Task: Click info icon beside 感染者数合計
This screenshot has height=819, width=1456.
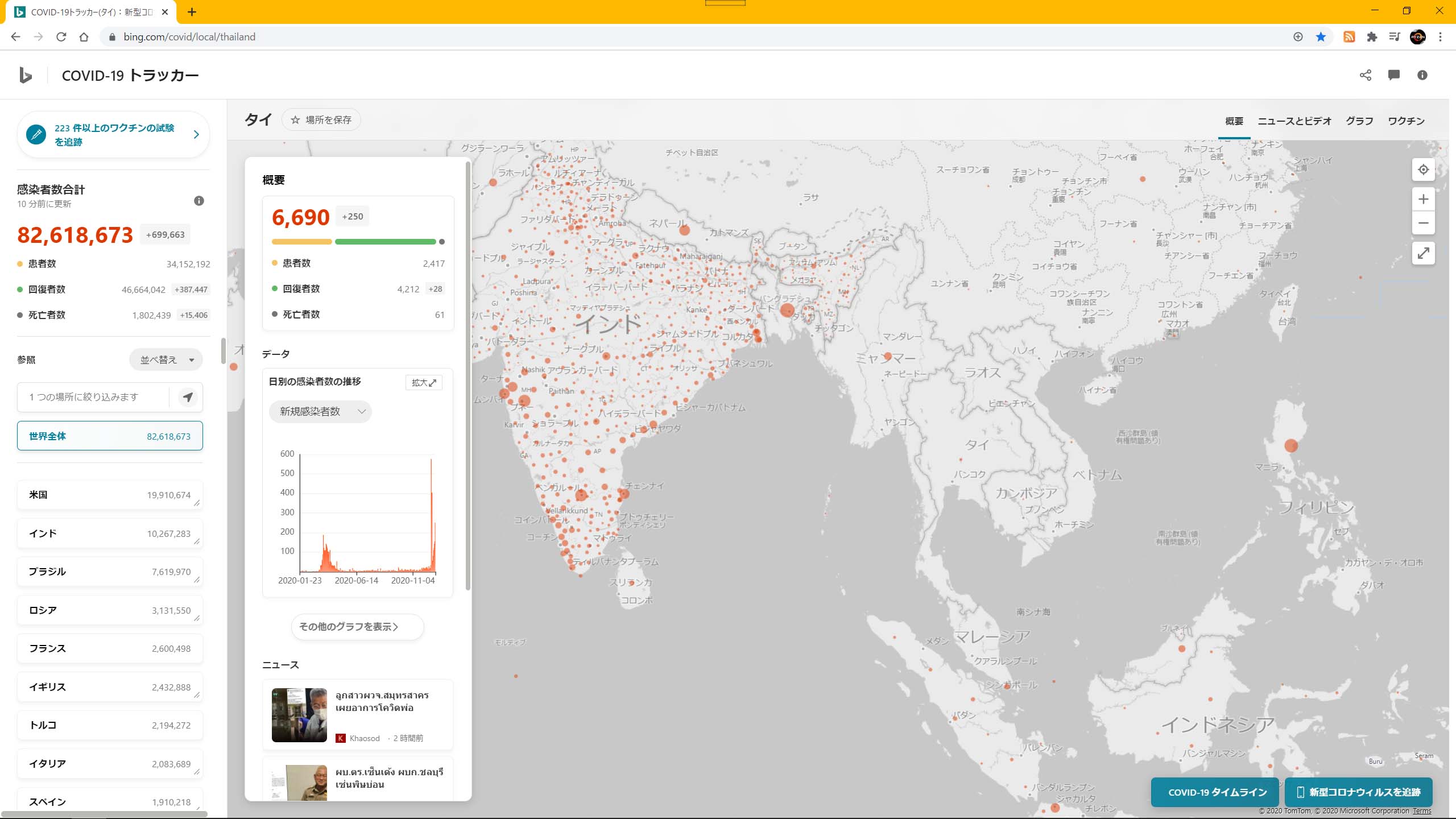Action: [x=199, y=201]
